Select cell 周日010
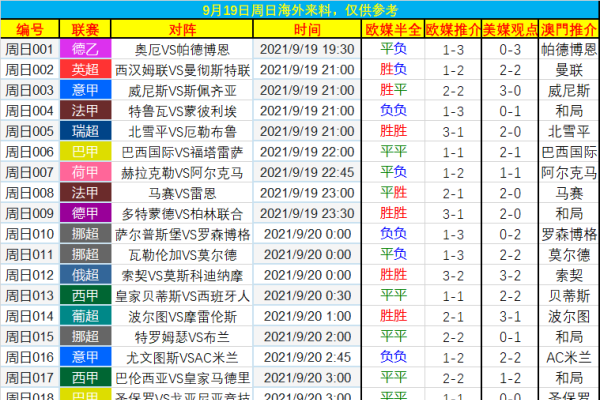This screenshot has width=600, height=400. tap(30, 234)
